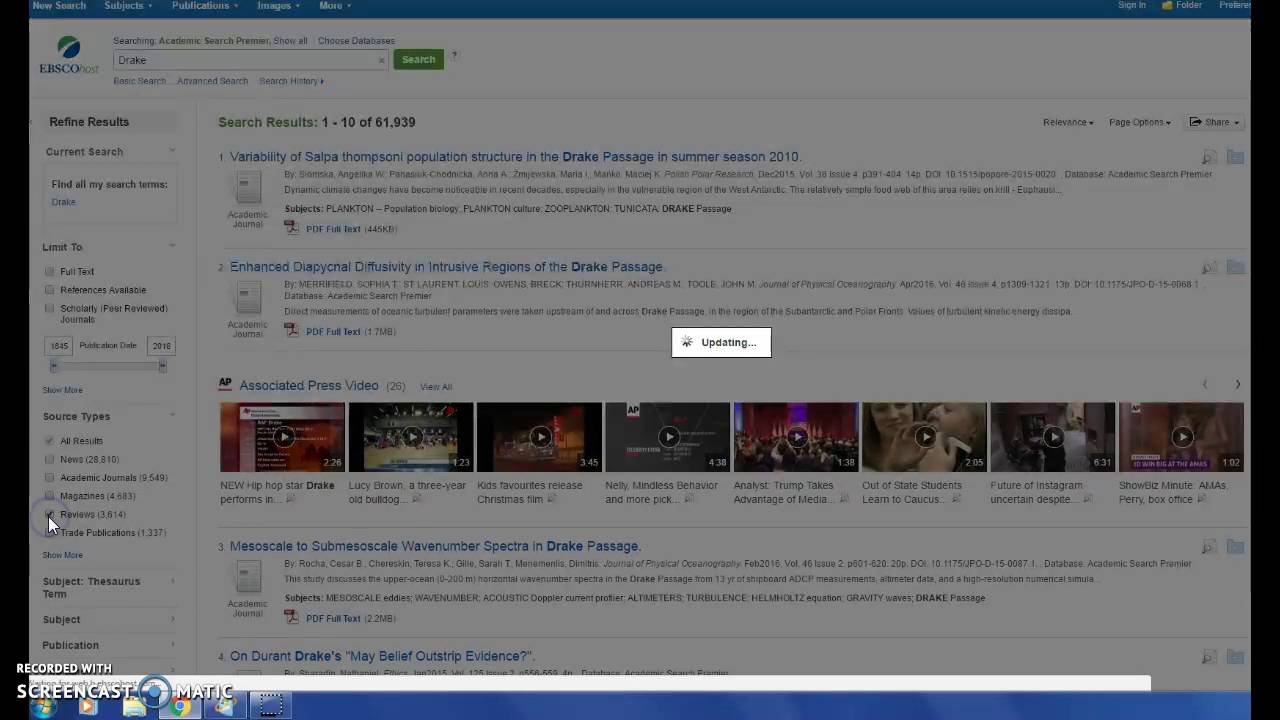This screenshot has height=720, width=1280.
Task: Open the Subjects menu
Action: [x=128, y=6]
